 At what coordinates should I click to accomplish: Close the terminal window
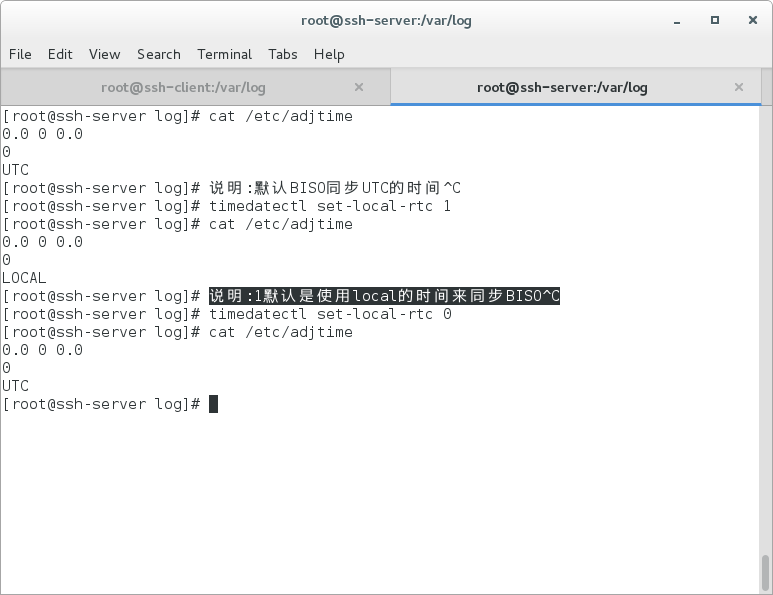pyautogui.click(x=753, y=20)
